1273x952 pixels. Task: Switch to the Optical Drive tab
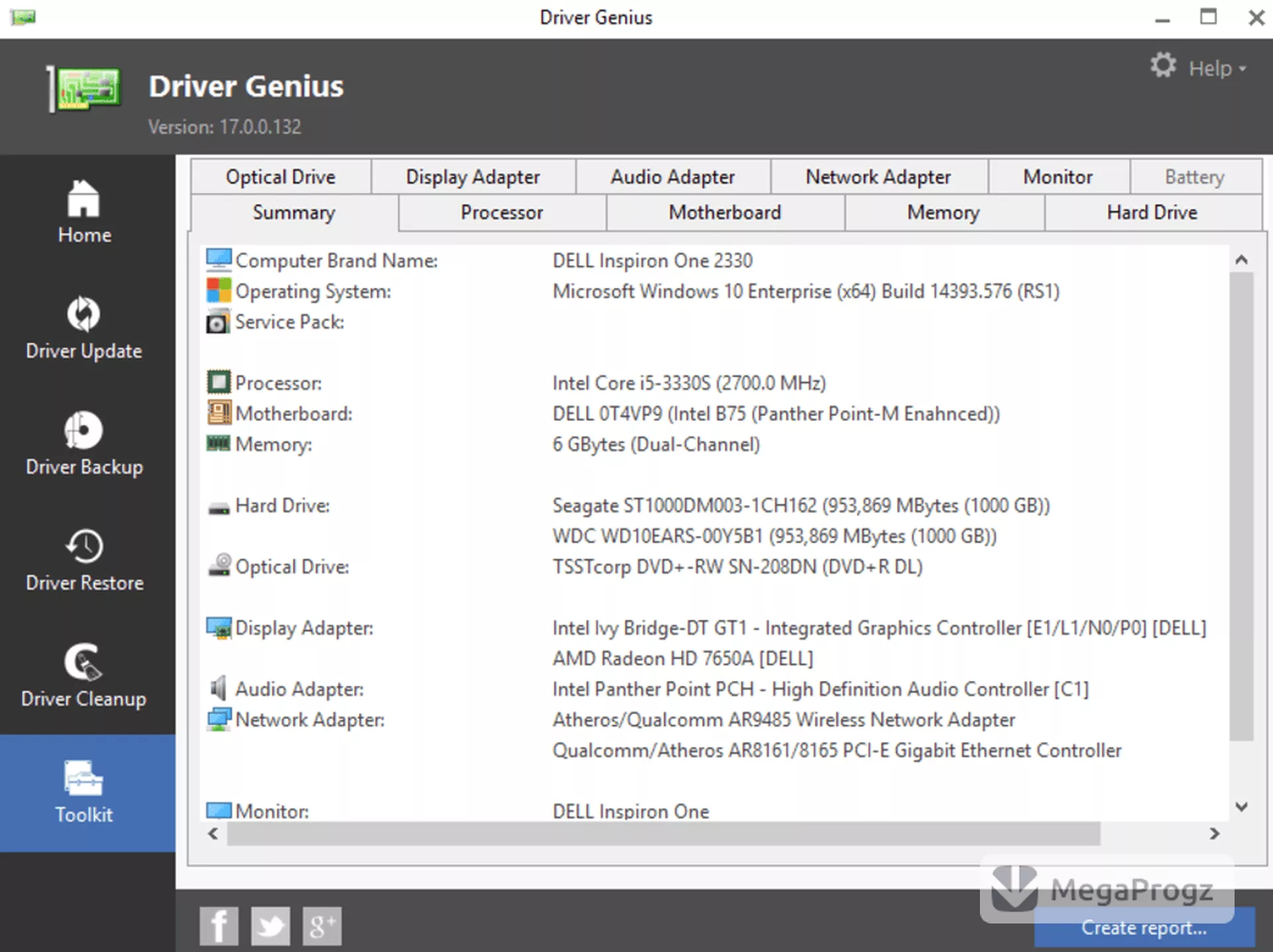tap(280, 177)
